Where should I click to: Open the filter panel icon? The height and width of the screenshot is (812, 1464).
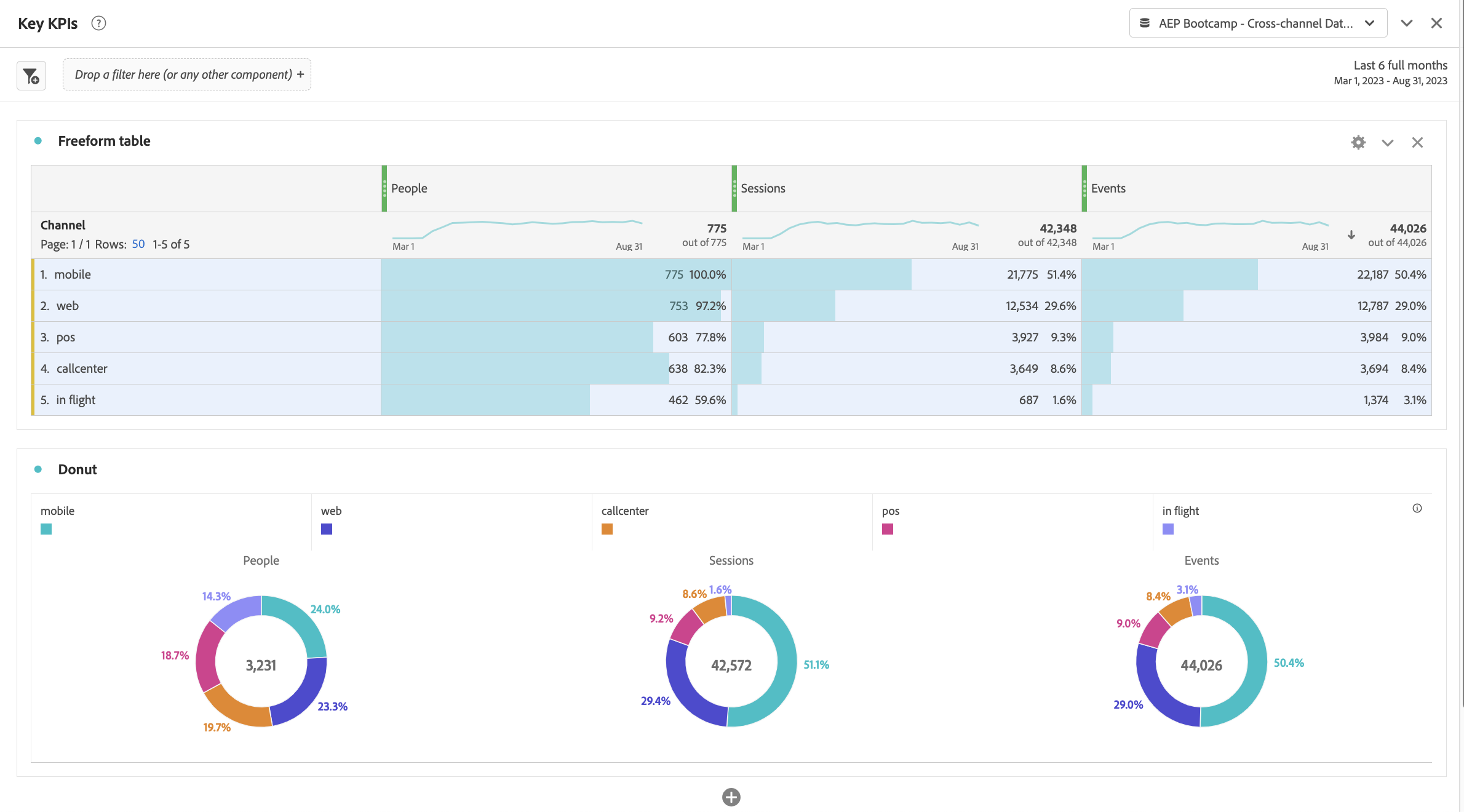(x=31, y=76)
